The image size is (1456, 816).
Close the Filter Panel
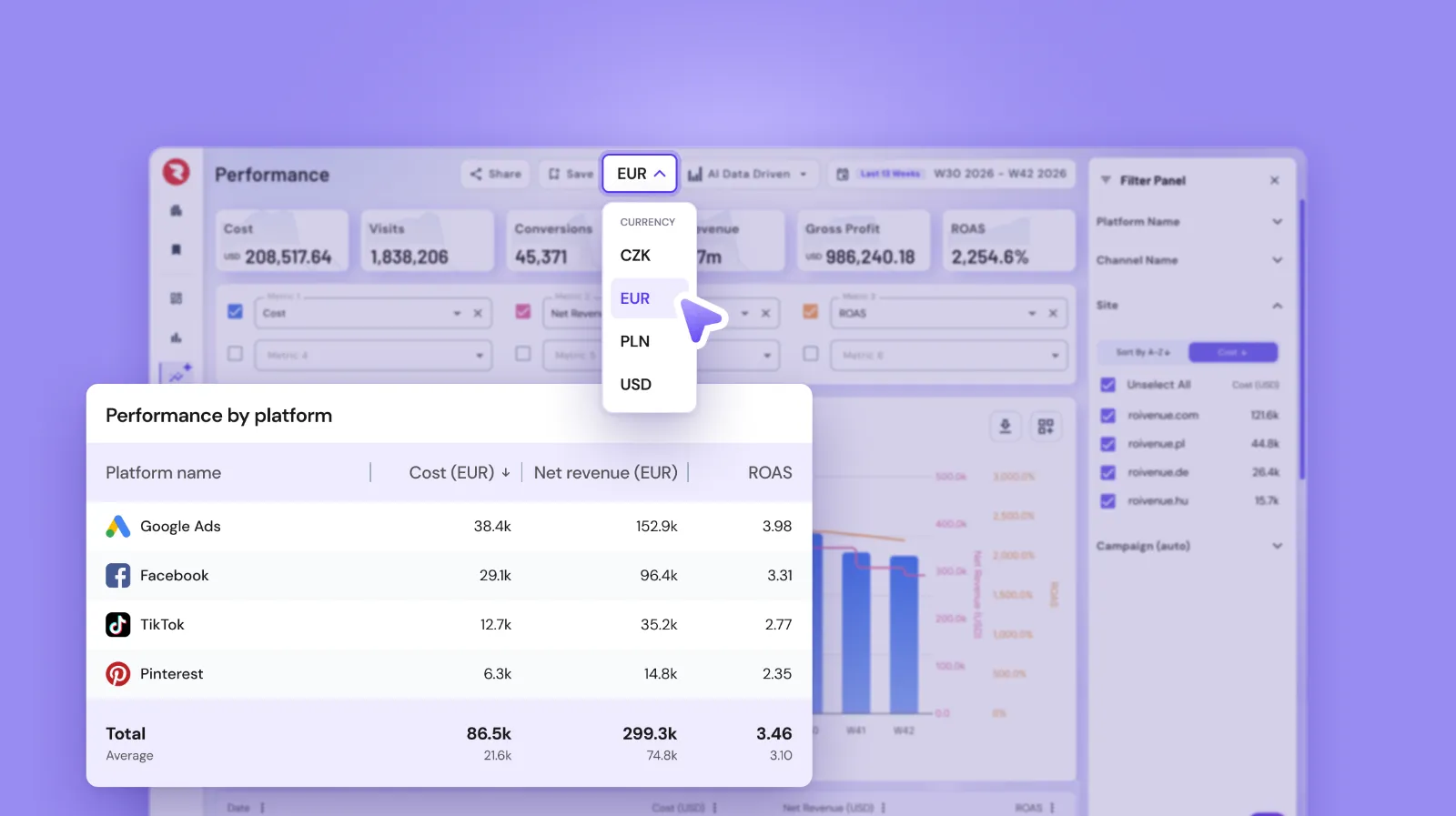coord(1275,180)
